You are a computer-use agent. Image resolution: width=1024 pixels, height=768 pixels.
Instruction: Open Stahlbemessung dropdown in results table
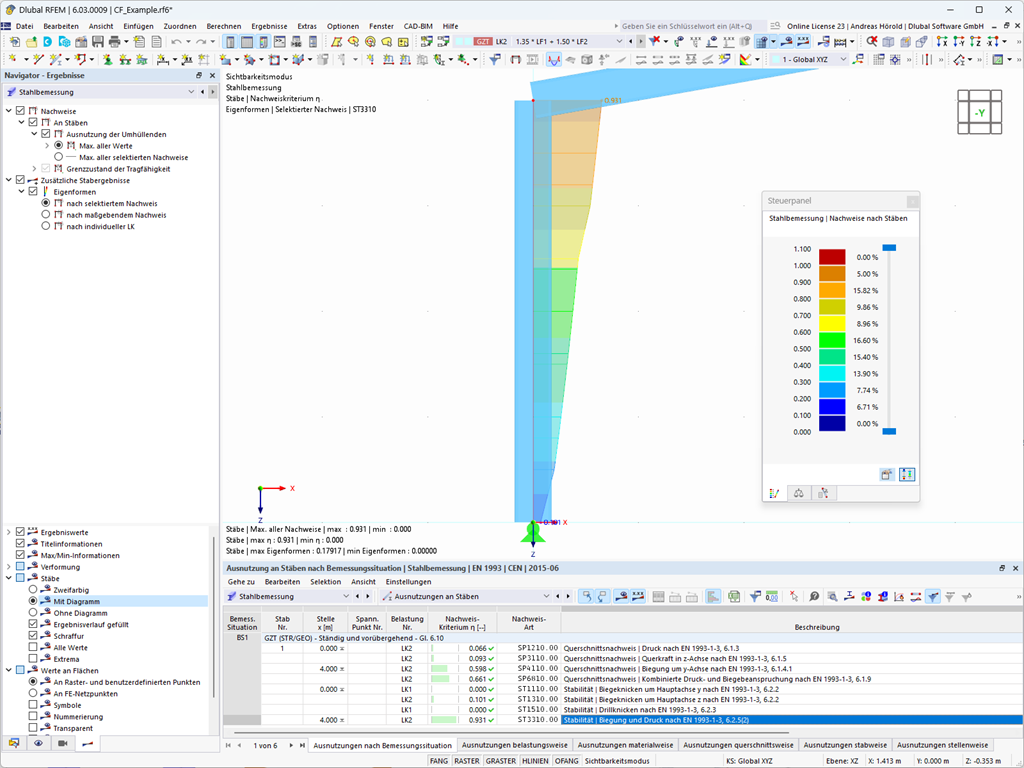click(346, 596)
